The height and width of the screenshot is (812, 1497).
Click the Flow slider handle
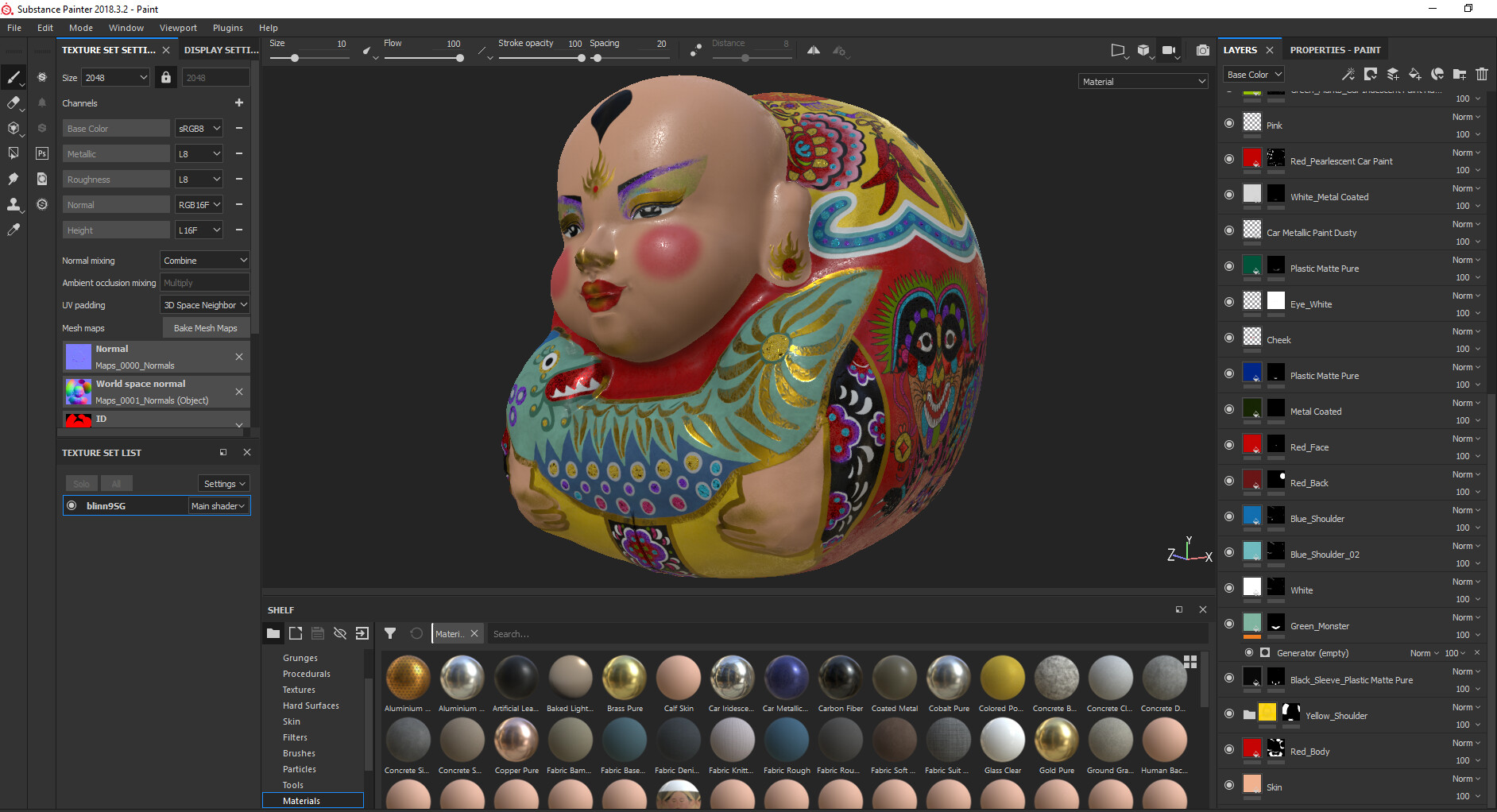point(460,58)
